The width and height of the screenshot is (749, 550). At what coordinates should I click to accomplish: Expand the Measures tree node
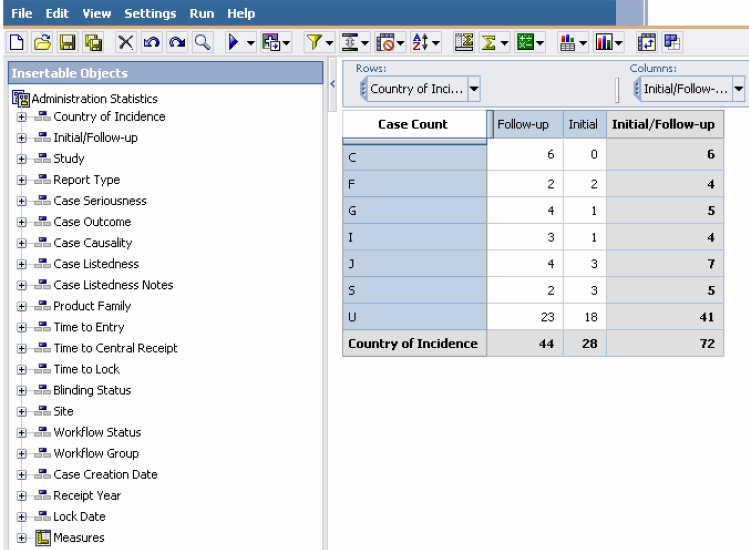[21, 538]
